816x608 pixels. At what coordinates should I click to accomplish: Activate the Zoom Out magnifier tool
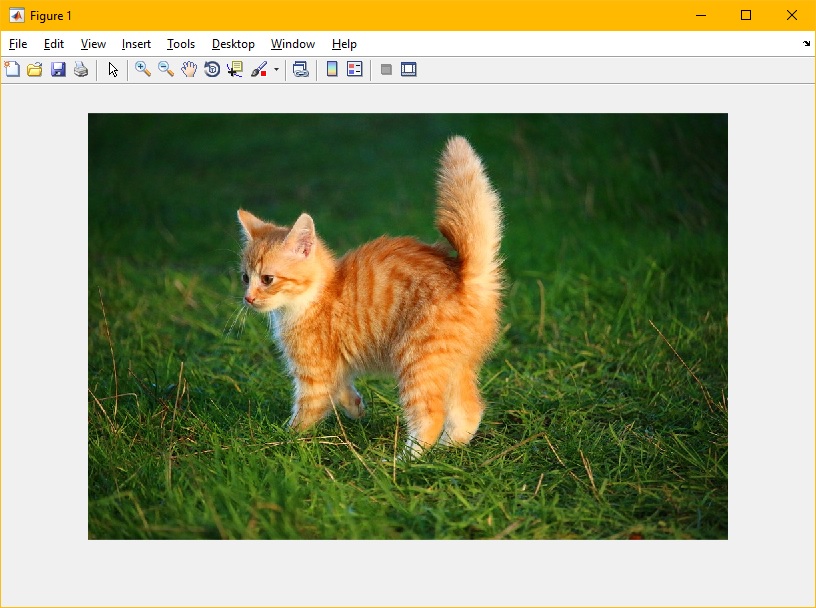click(x=166, y=70)
